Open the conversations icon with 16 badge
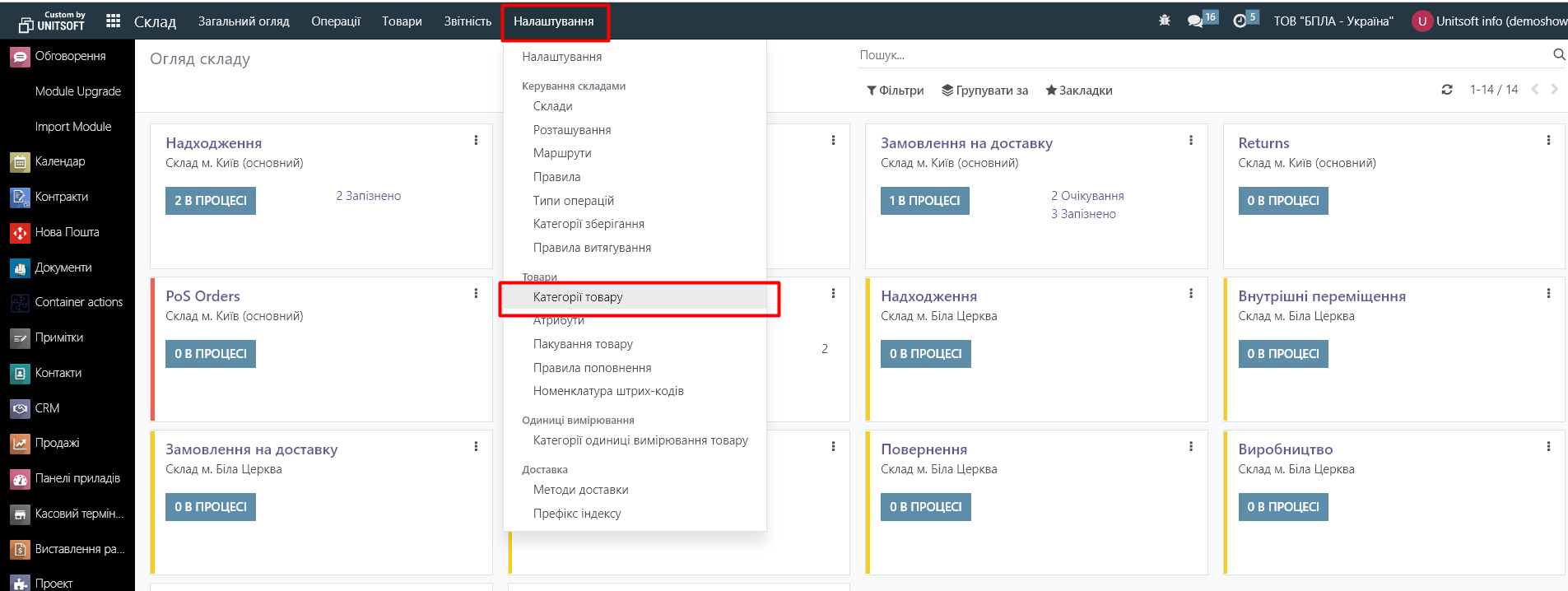 [1195, 21]
